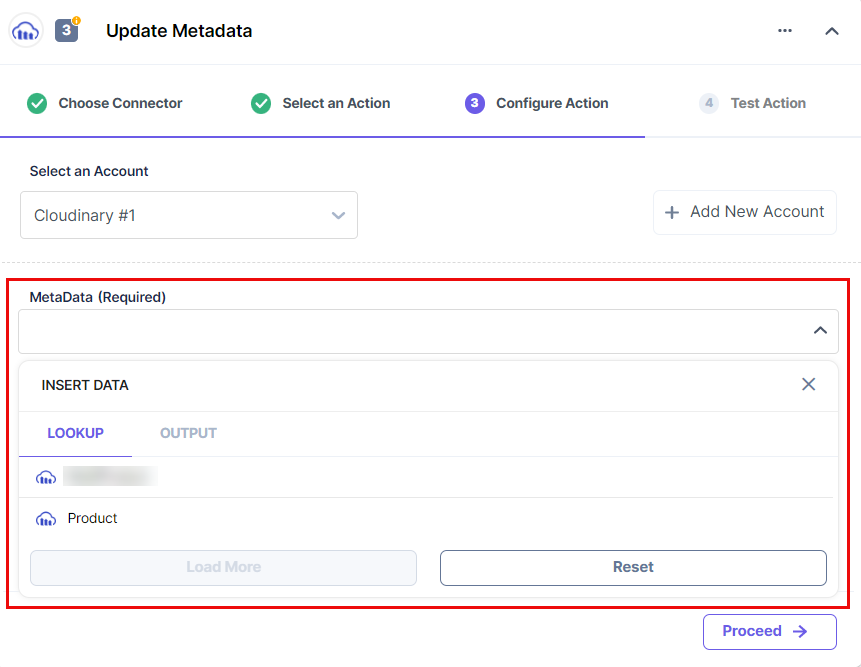
Task: Click the Proceed button
Action: click(770, 632)
